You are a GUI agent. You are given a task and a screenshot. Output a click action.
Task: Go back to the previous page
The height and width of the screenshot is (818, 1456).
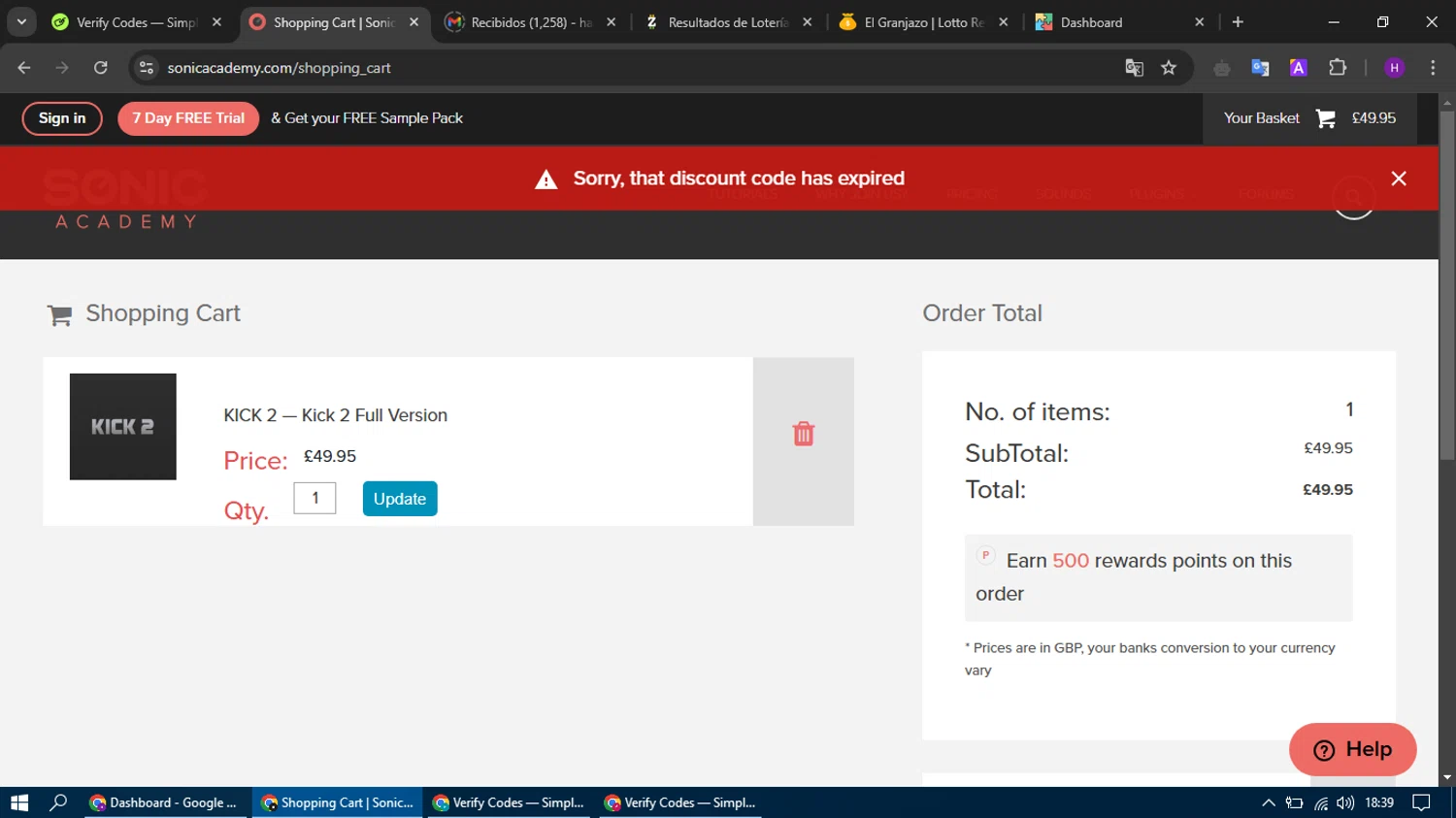click(x=24, y=68)
